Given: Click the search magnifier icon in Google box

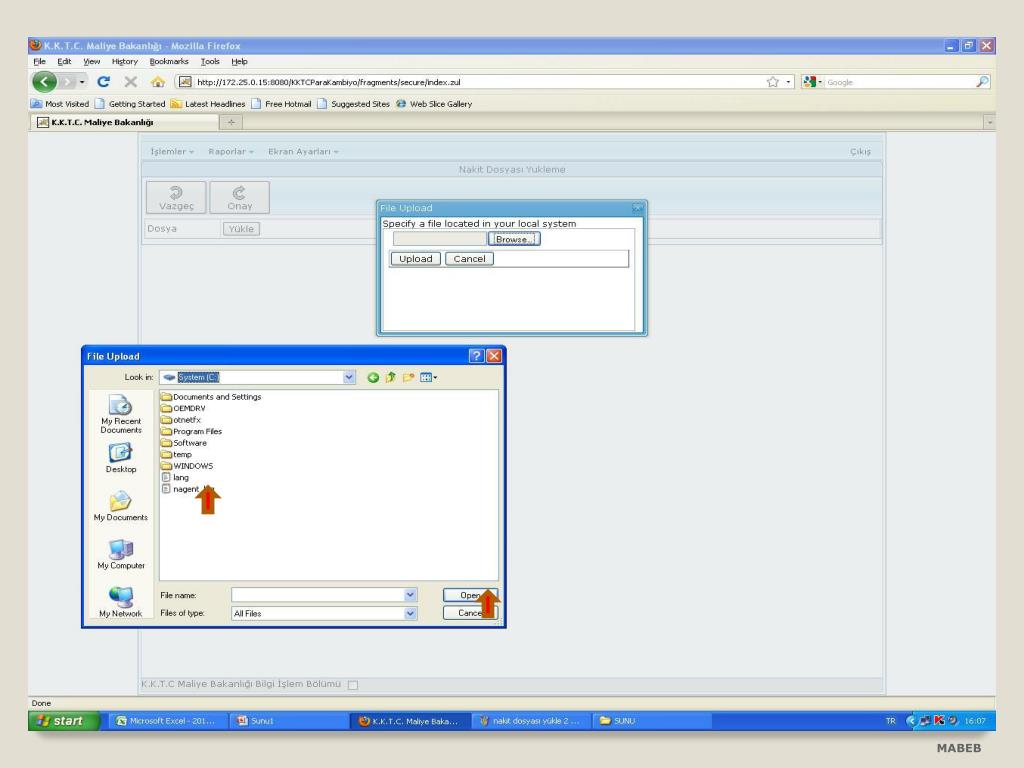Looking at the screenshot, I should click(982, 82).
